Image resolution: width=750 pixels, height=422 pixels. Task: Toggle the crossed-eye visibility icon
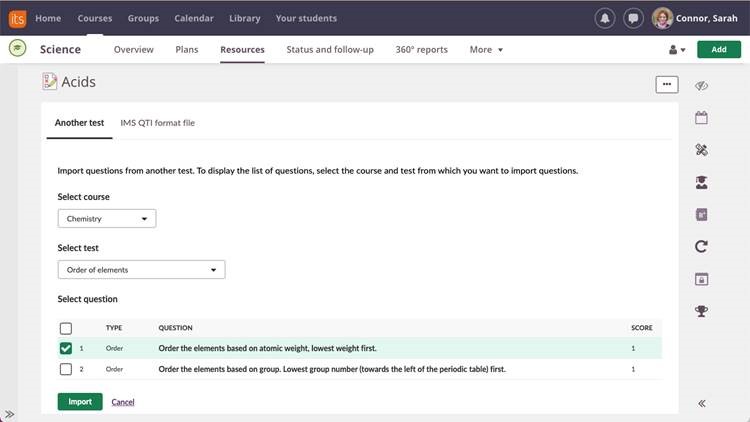[701, 85]
